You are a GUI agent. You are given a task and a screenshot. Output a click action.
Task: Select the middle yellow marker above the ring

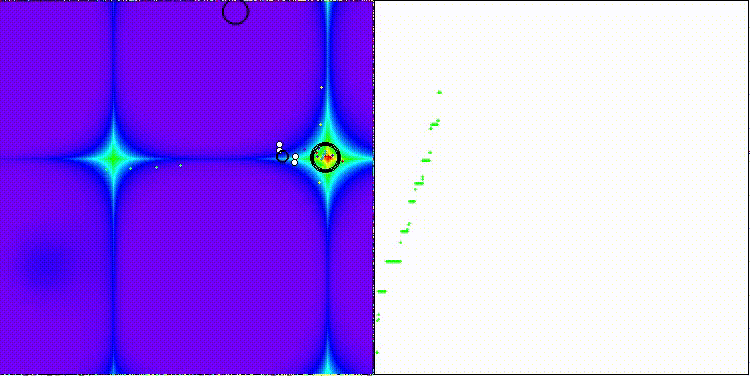click(320, 124)
